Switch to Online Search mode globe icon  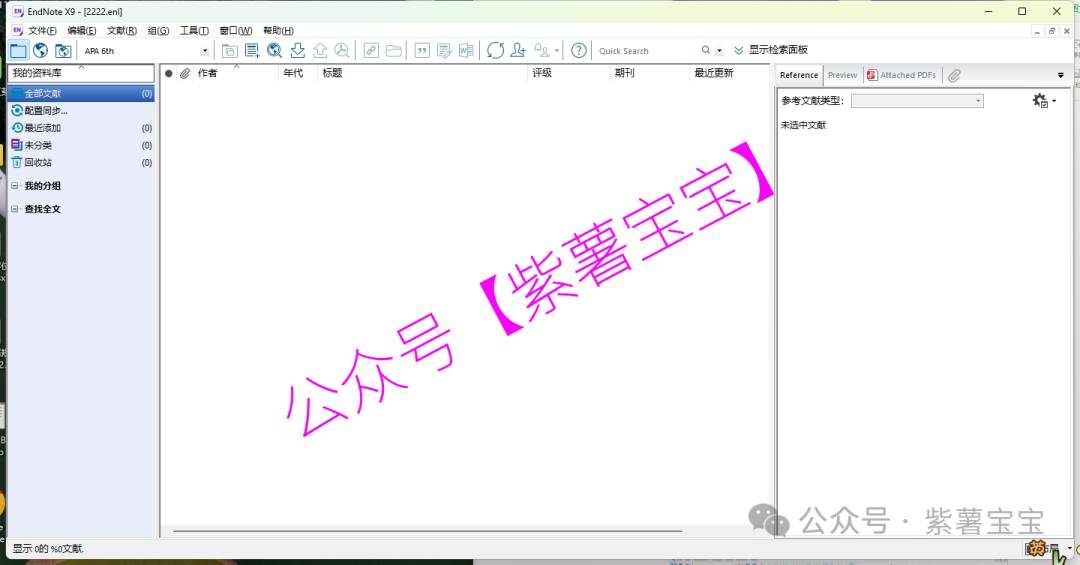coord(41,50)
